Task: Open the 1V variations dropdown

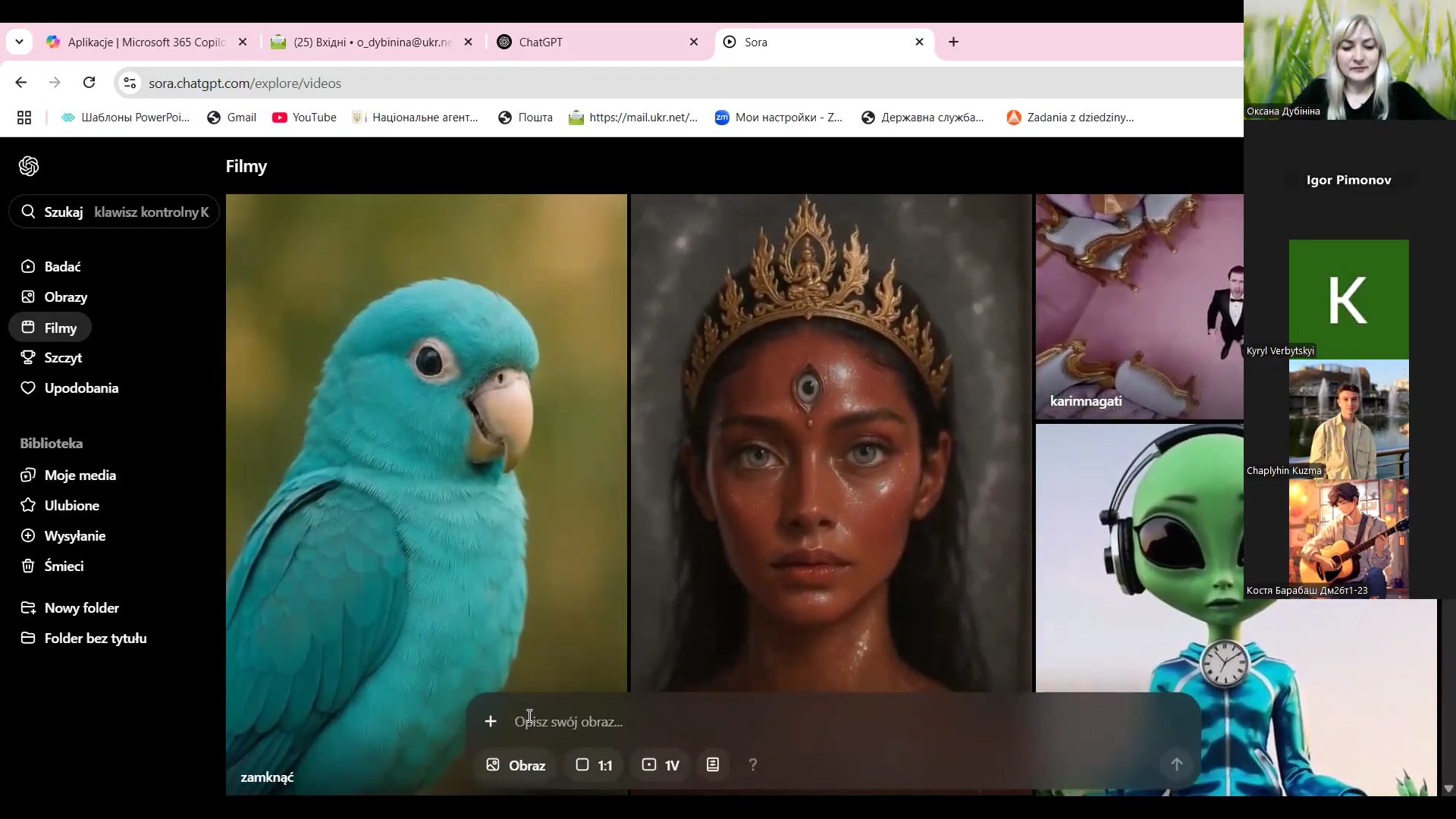Action: (x=661, y=764)
